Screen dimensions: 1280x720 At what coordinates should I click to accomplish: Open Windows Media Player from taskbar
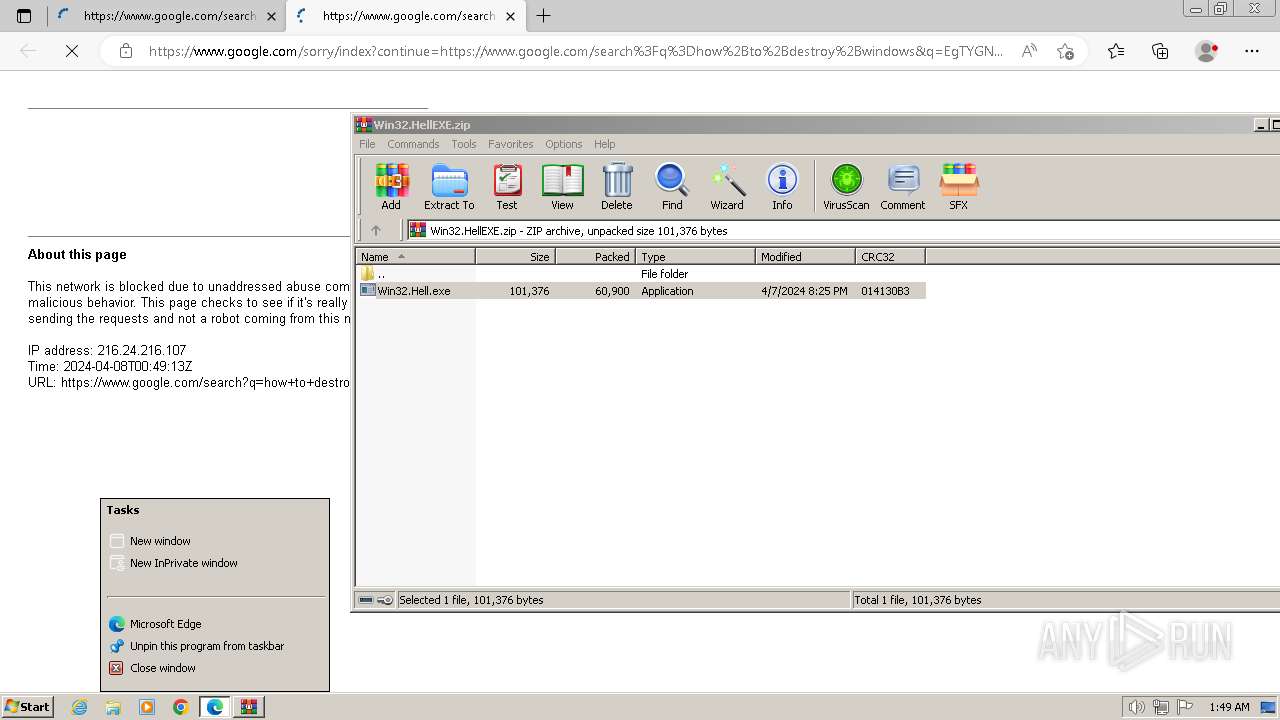coord(147,707)
